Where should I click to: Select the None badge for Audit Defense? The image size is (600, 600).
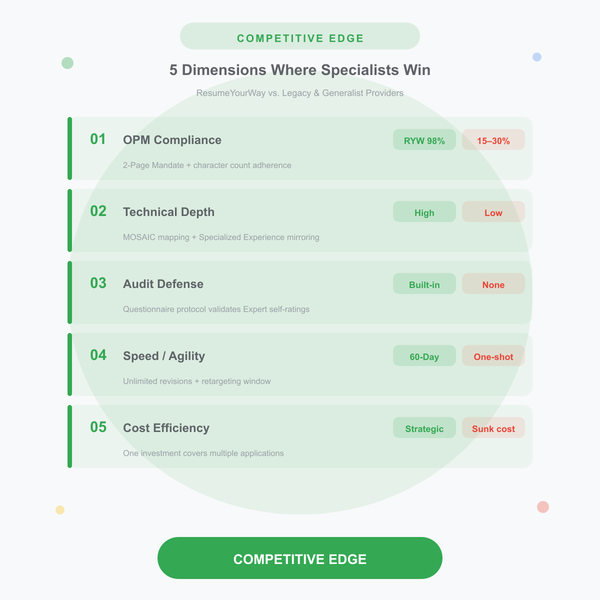(493, 284)
